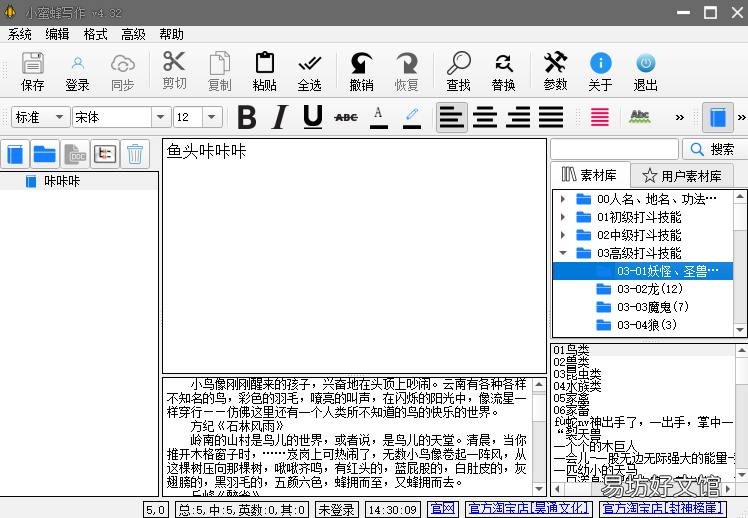Click the 登录 login icon
Screen dimensions: 748x518
pyautogui.click(x=77, y=71)
